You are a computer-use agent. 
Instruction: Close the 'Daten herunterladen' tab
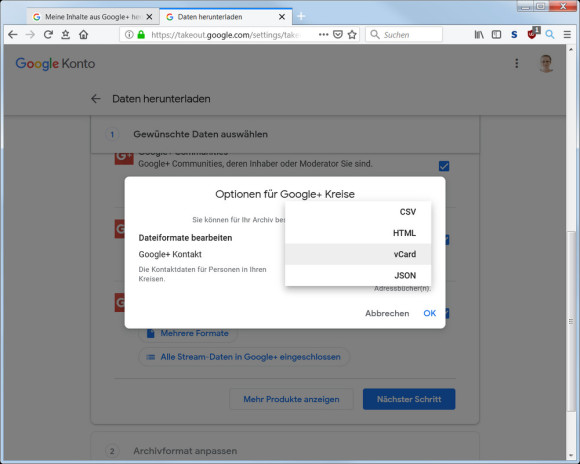pyautogui.click(x=282, y=17)
